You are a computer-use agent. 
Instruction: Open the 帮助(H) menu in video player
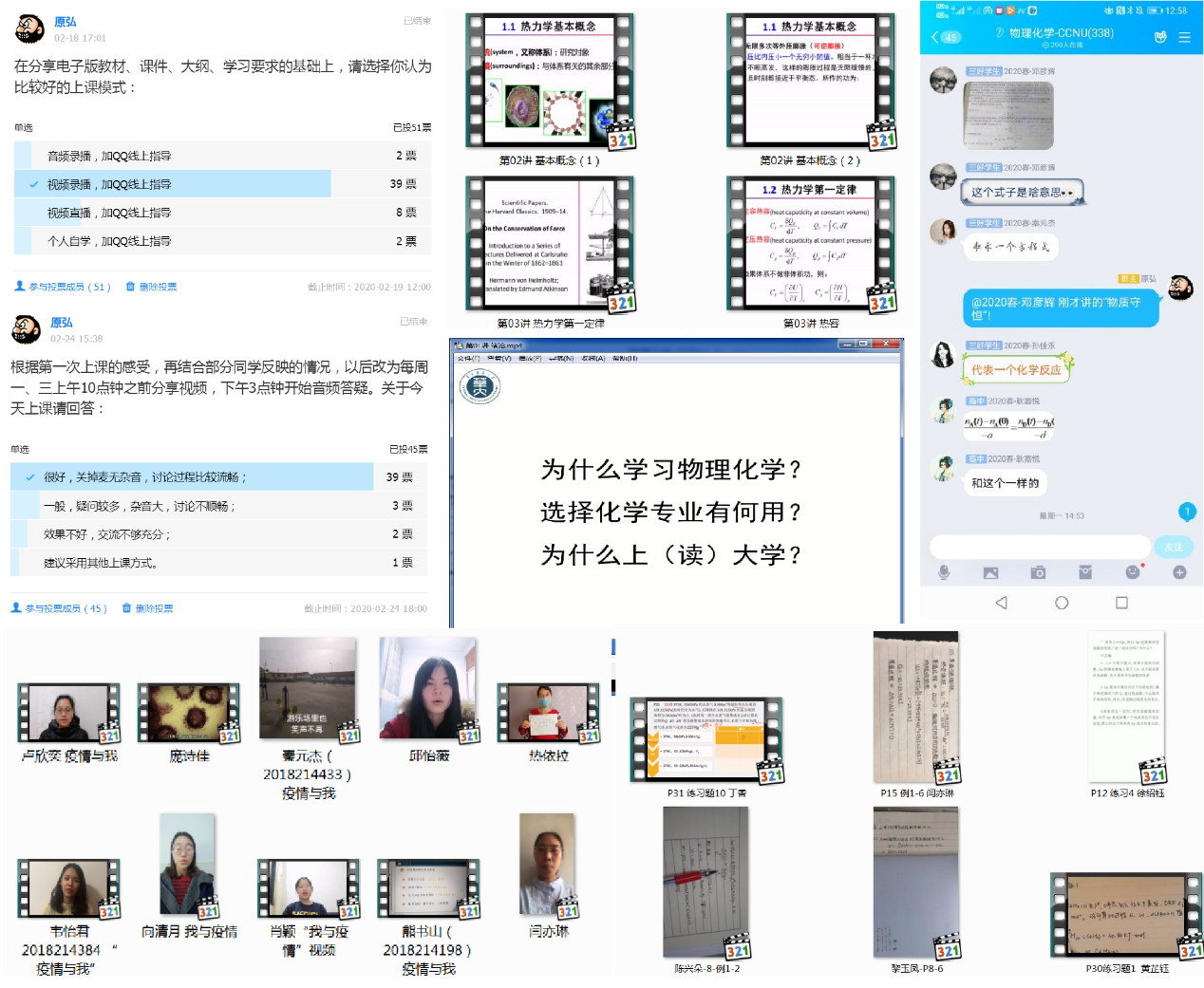[625, 359]
